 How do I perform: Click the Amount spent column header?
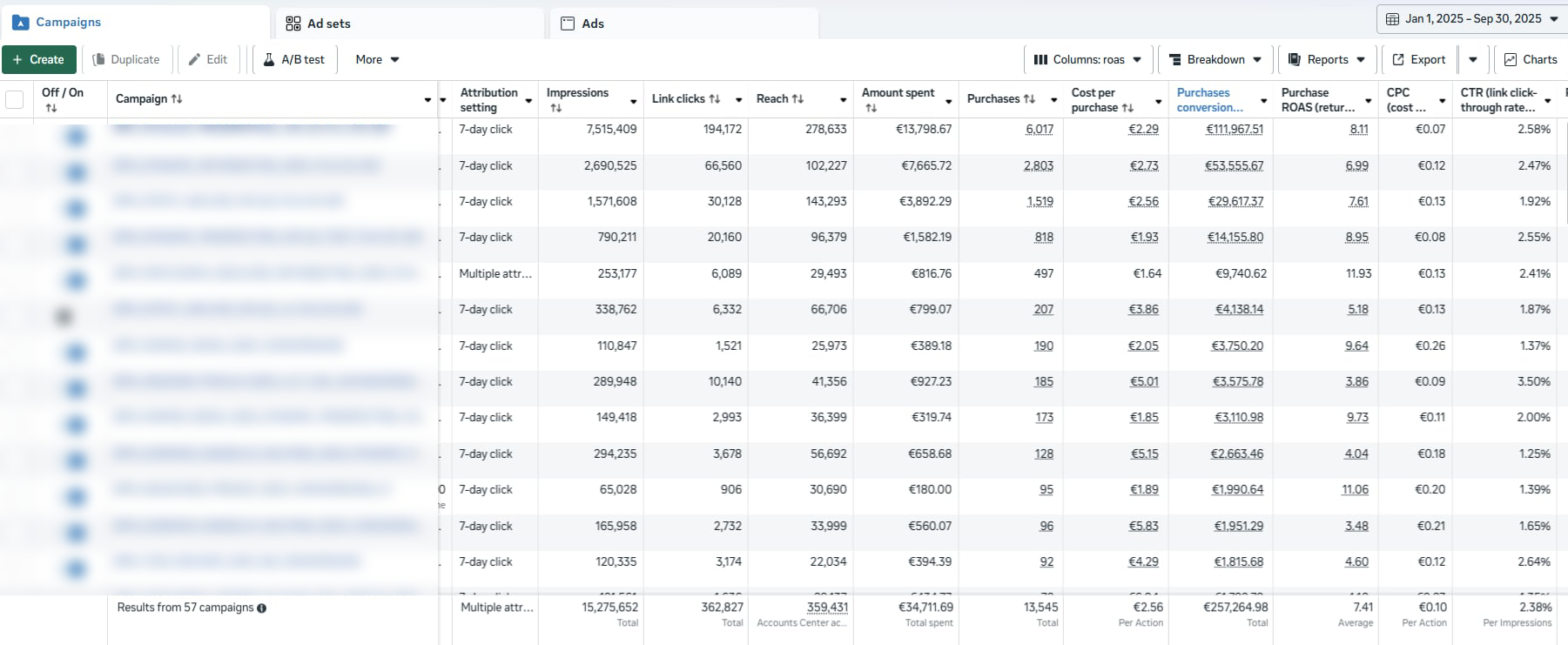tap(898, 93)
